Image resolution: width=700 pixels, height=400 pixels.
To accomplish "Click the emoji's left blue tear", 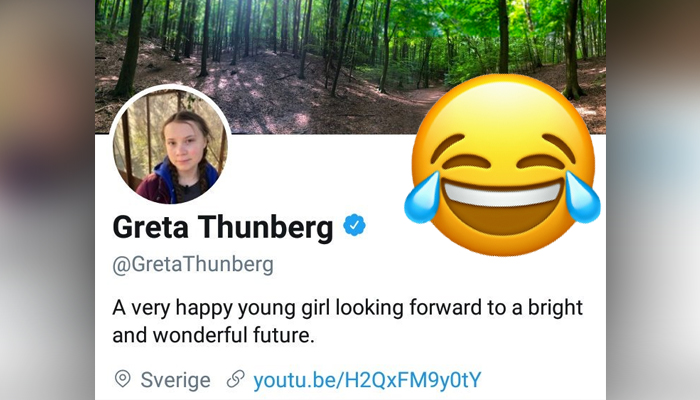I will click(422, 197).
